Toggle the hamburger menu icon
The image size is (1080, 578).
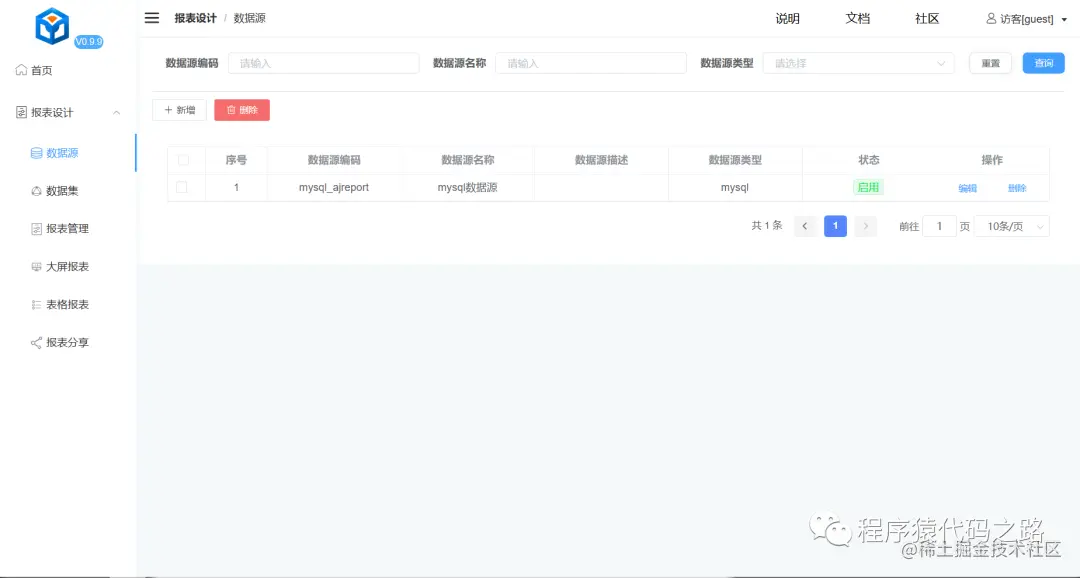point(152,18)
